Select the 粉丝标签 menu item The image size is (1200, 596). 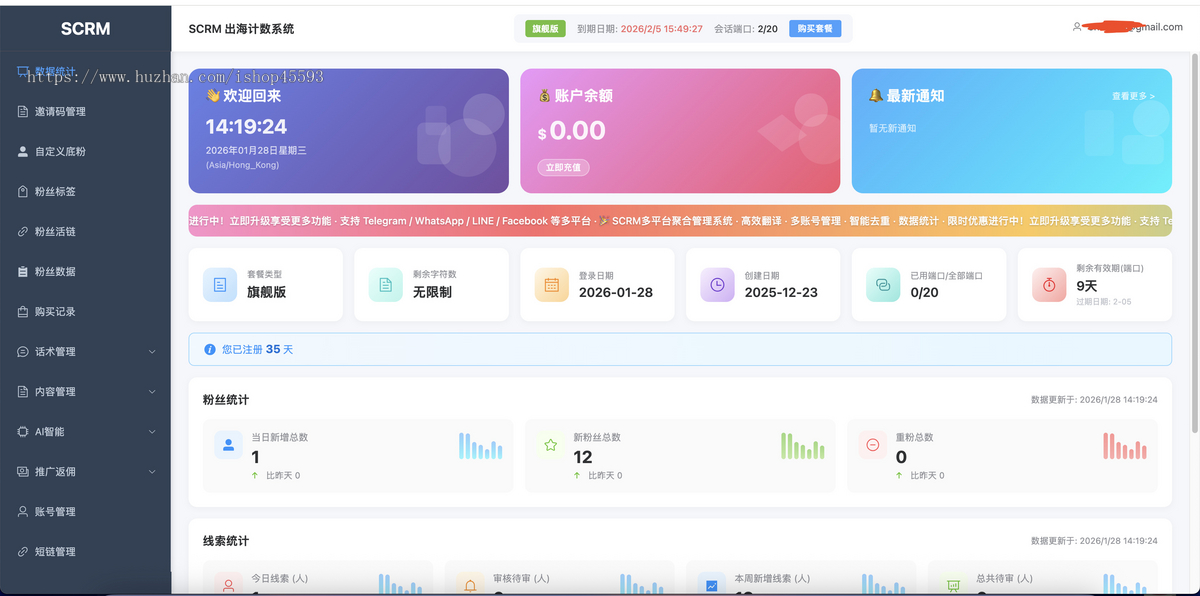click(85, 192)
